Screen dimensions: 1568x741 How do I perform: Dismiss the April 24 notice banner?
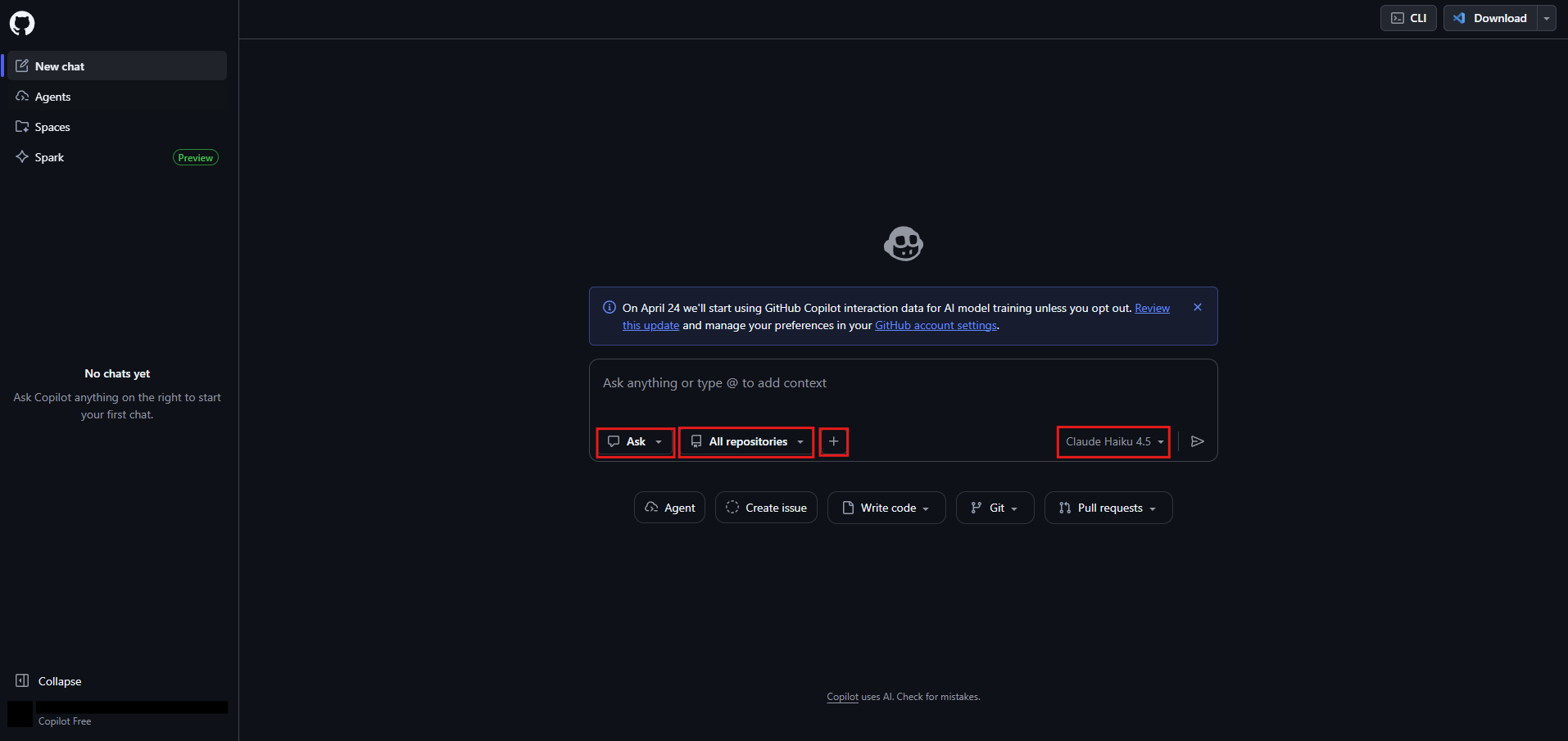[x=1197, y=307]
